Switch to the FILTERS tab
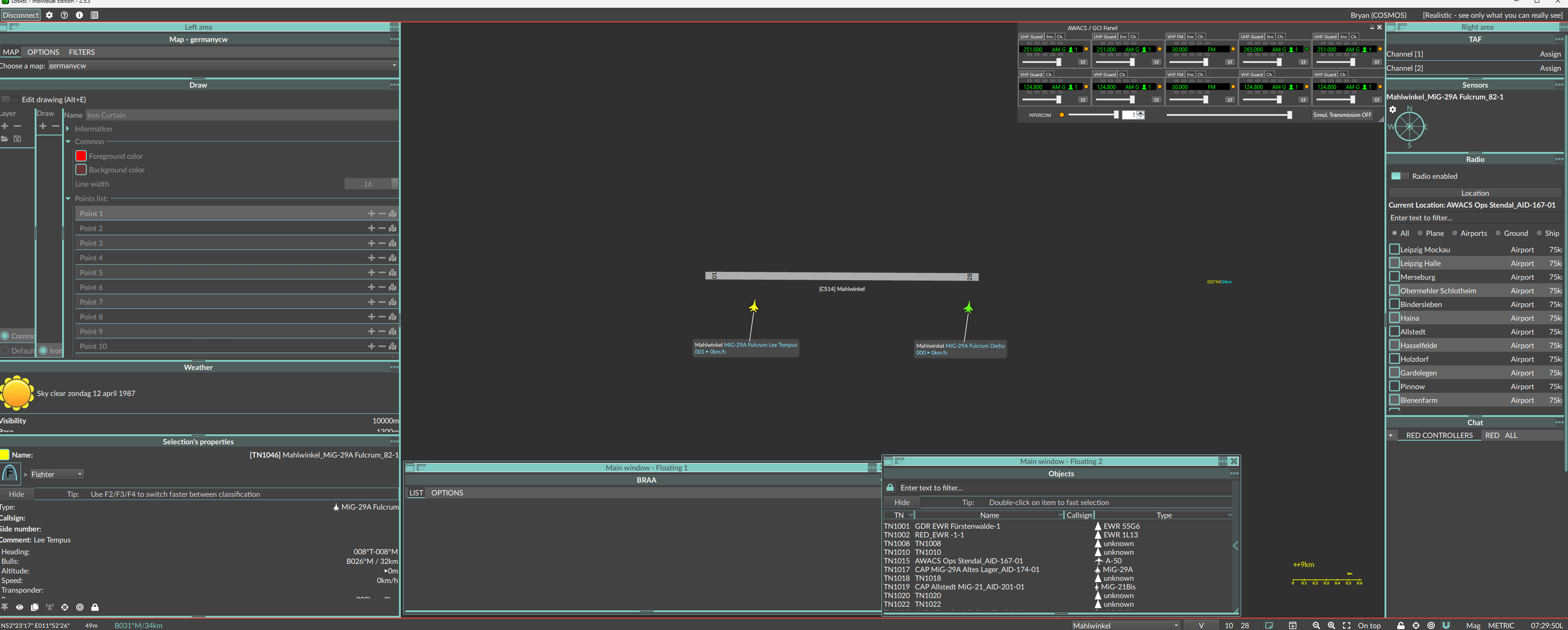This screenshot has width=1568, height=630. 82,52
